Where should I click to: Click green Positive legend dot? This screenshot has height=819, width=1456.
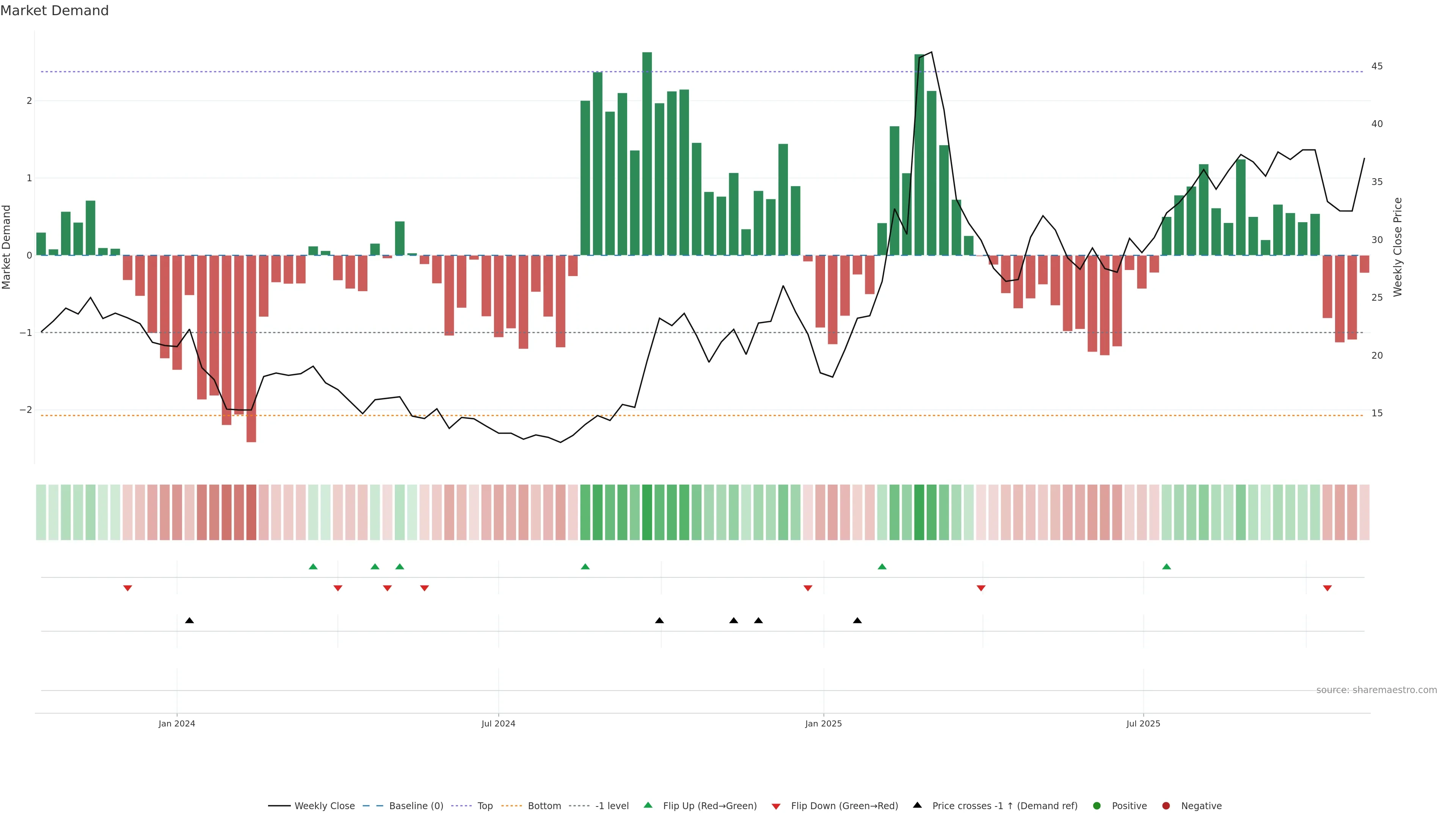(1097, 806)
